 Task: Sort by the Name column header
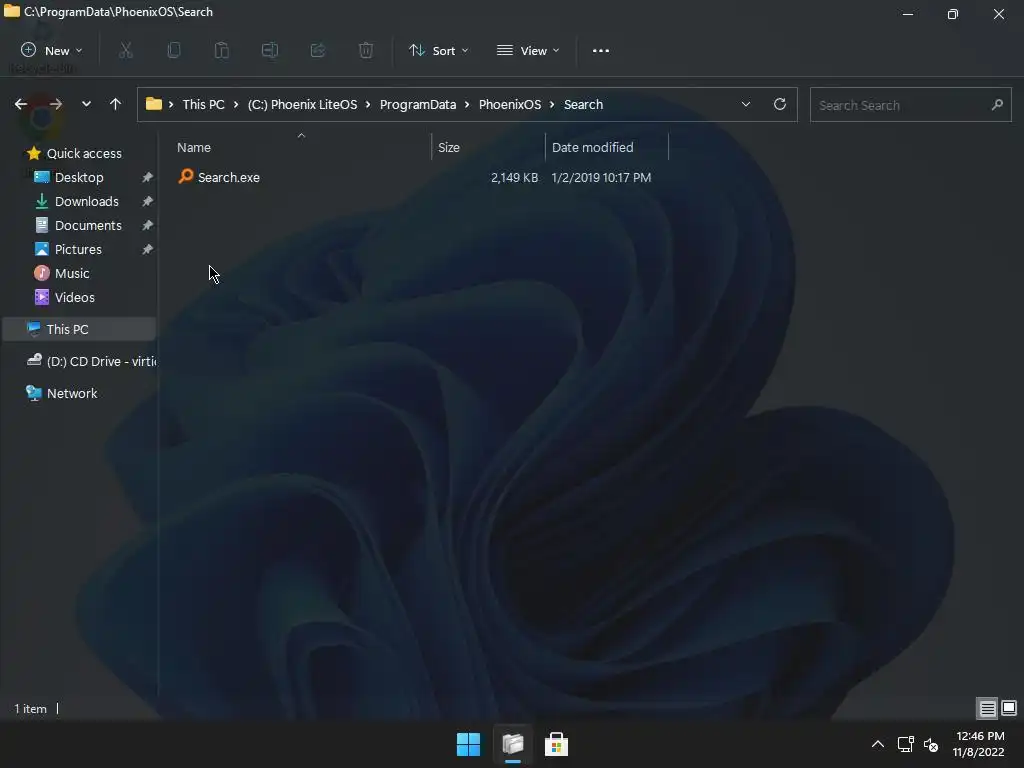(301, 147)
